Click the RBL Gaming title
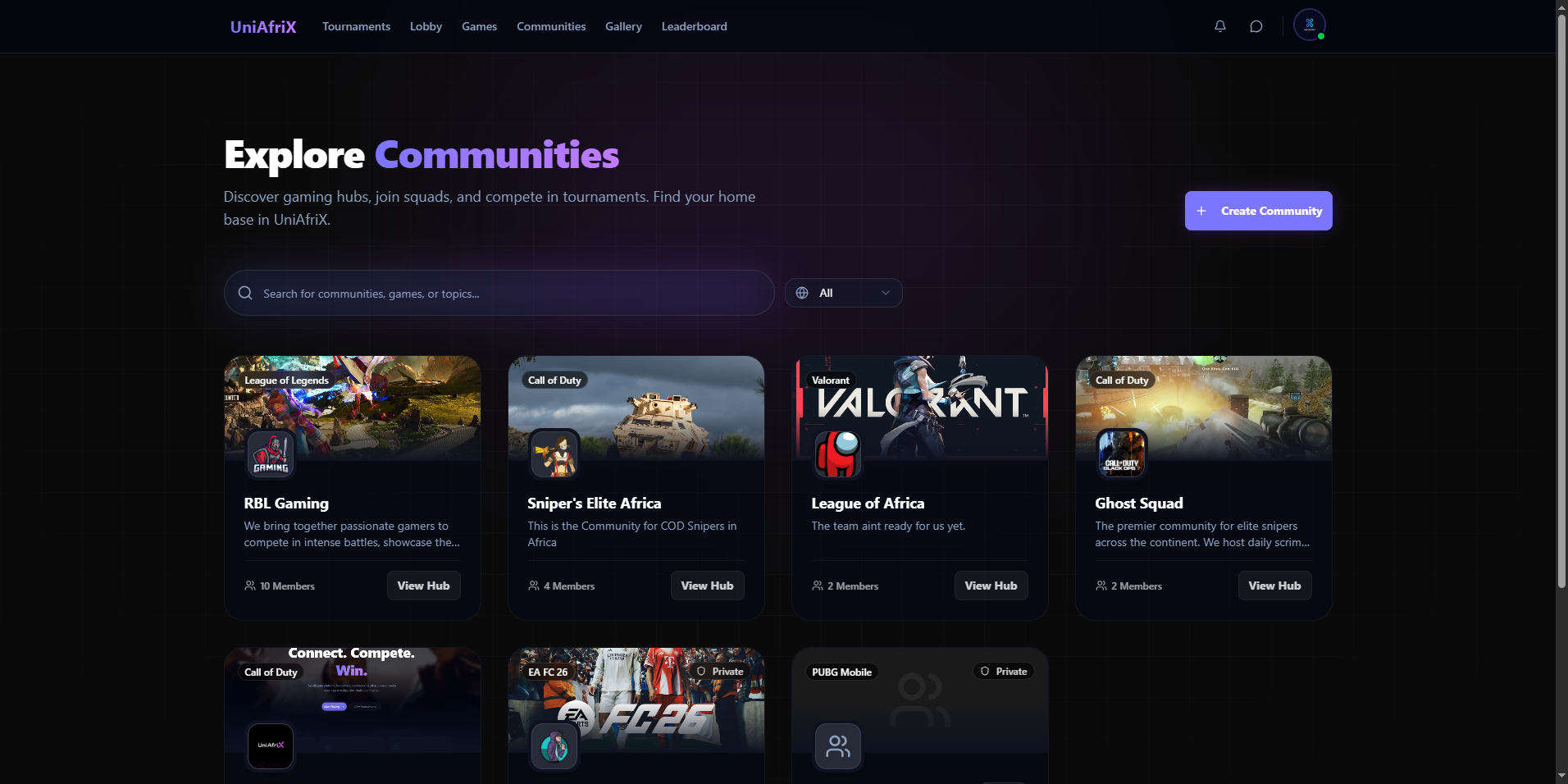Image resolution: width=1568 pixels, height=784 pixels. pos(286,504)
